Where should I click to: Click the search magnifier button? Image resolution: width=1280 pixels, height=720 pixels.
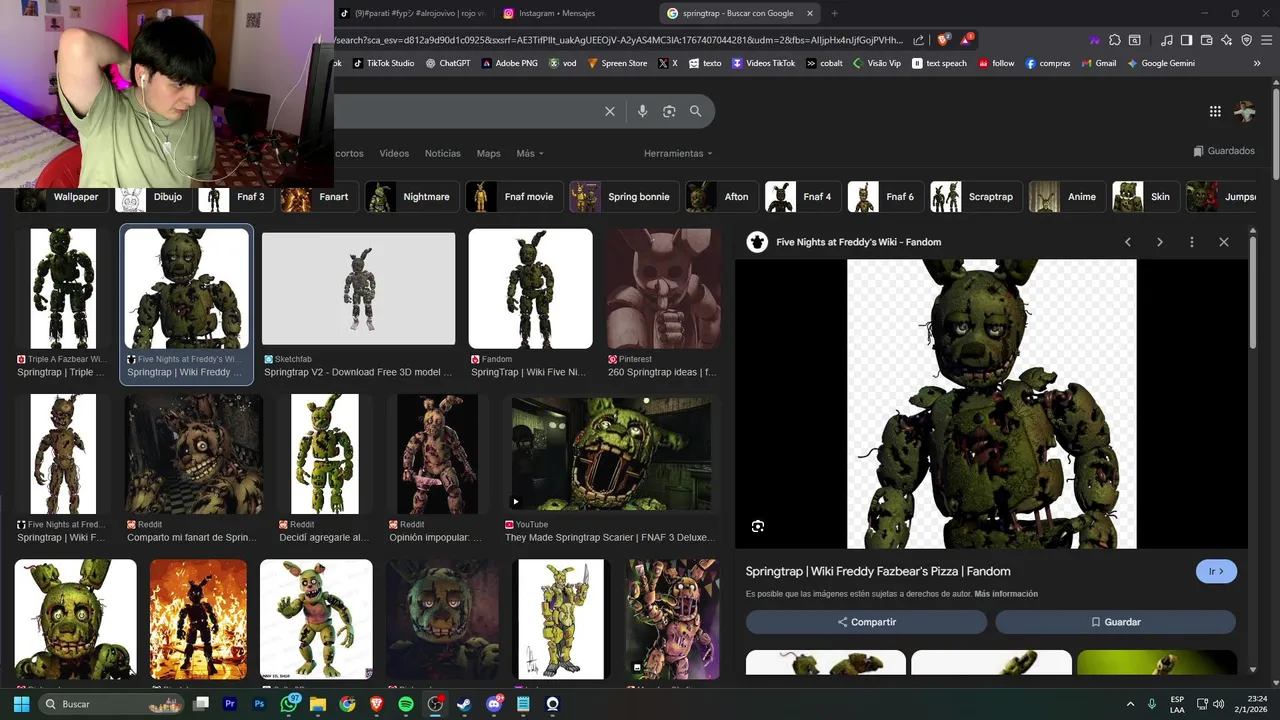[x=696, y=111]
